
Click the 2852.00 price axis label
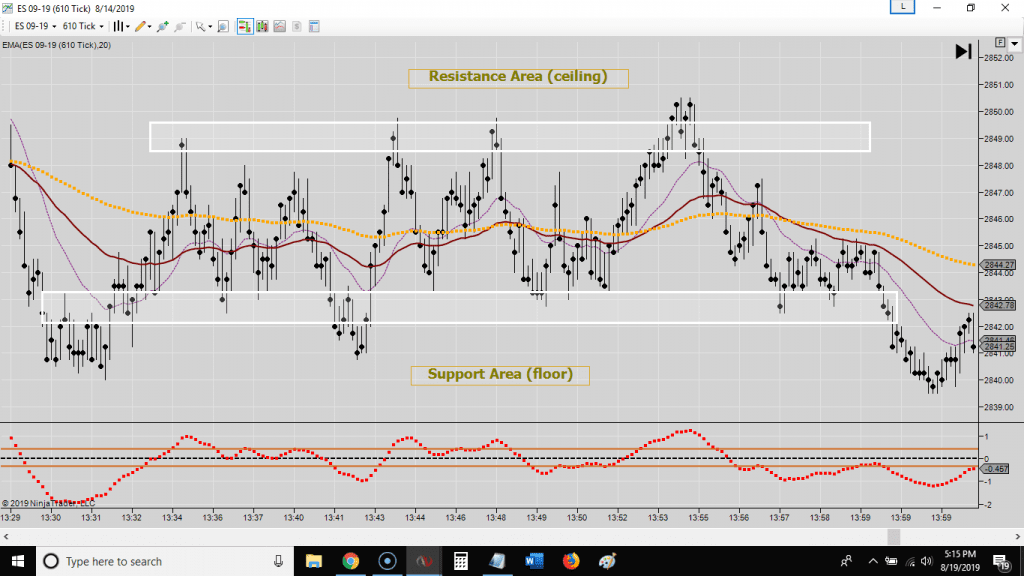(999, 58)
